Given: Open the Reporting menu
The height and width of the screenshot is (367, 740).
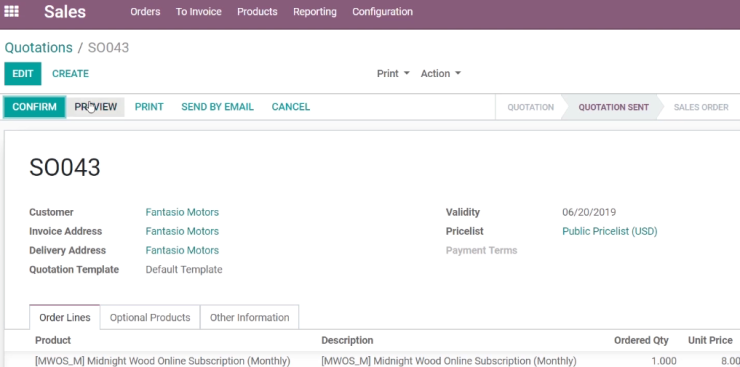Looking at the screenshot, I should pyautogui.click(x=315, y=12).
